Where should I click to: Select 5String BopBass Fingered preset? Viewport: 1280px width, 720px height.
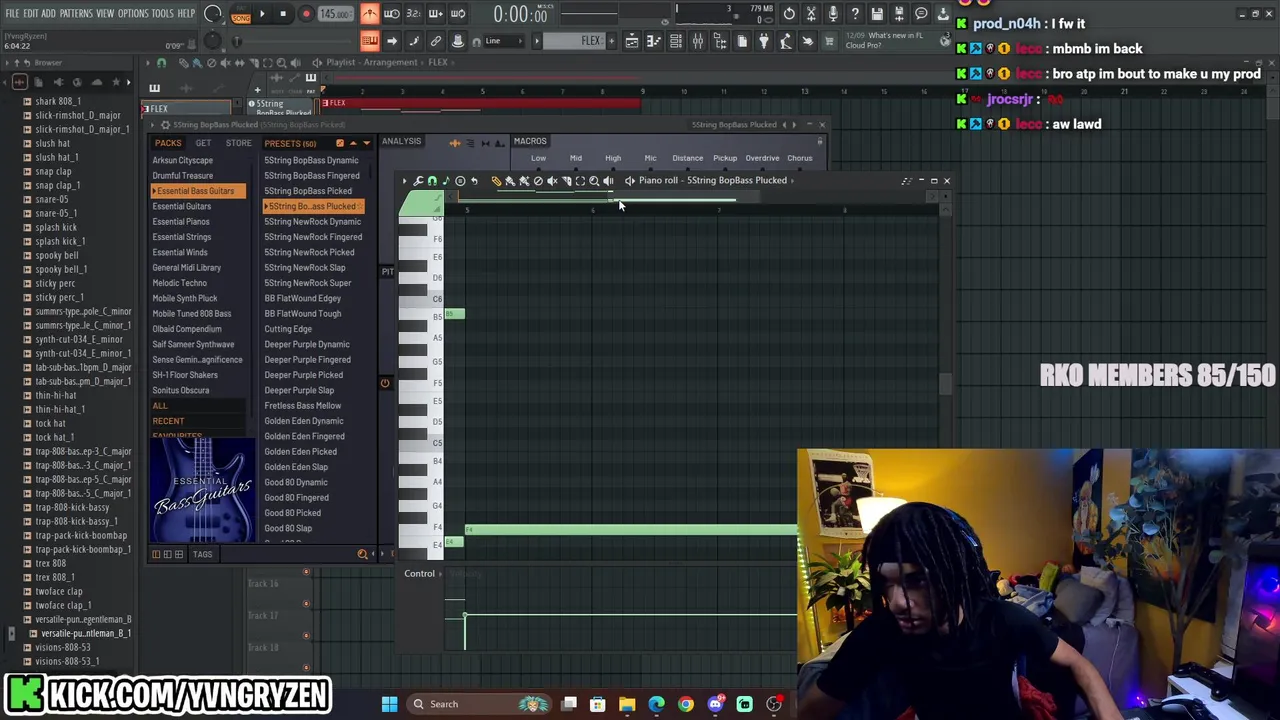pyautogui.click(x=312, y=176)
